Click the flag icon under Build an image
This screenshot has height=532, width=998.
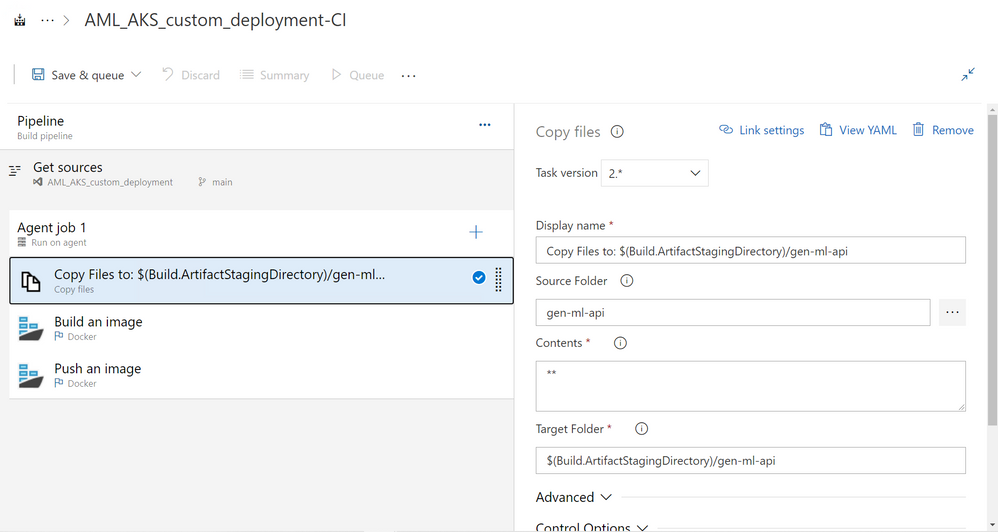tap(59, 336)
